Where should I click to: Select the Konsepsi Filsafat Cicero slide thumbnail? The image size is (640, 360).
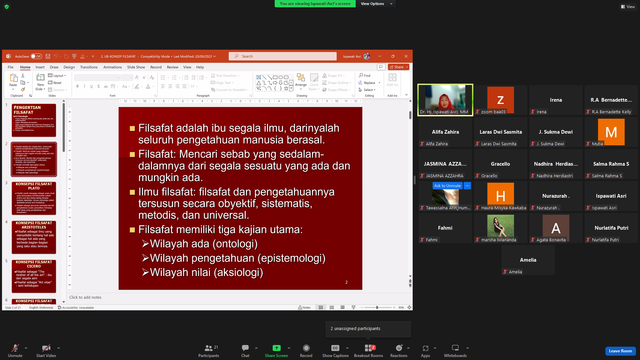click(x=34, y=276)
